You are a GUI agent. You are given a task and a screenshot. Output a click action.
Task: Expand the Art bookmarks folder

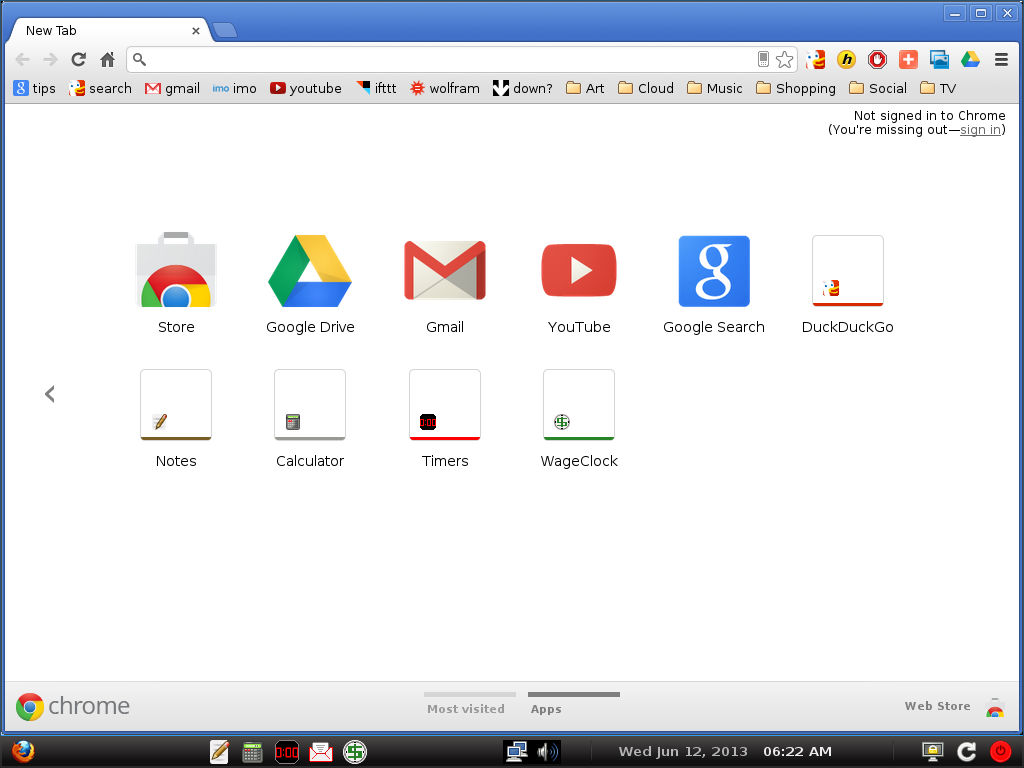585,88
